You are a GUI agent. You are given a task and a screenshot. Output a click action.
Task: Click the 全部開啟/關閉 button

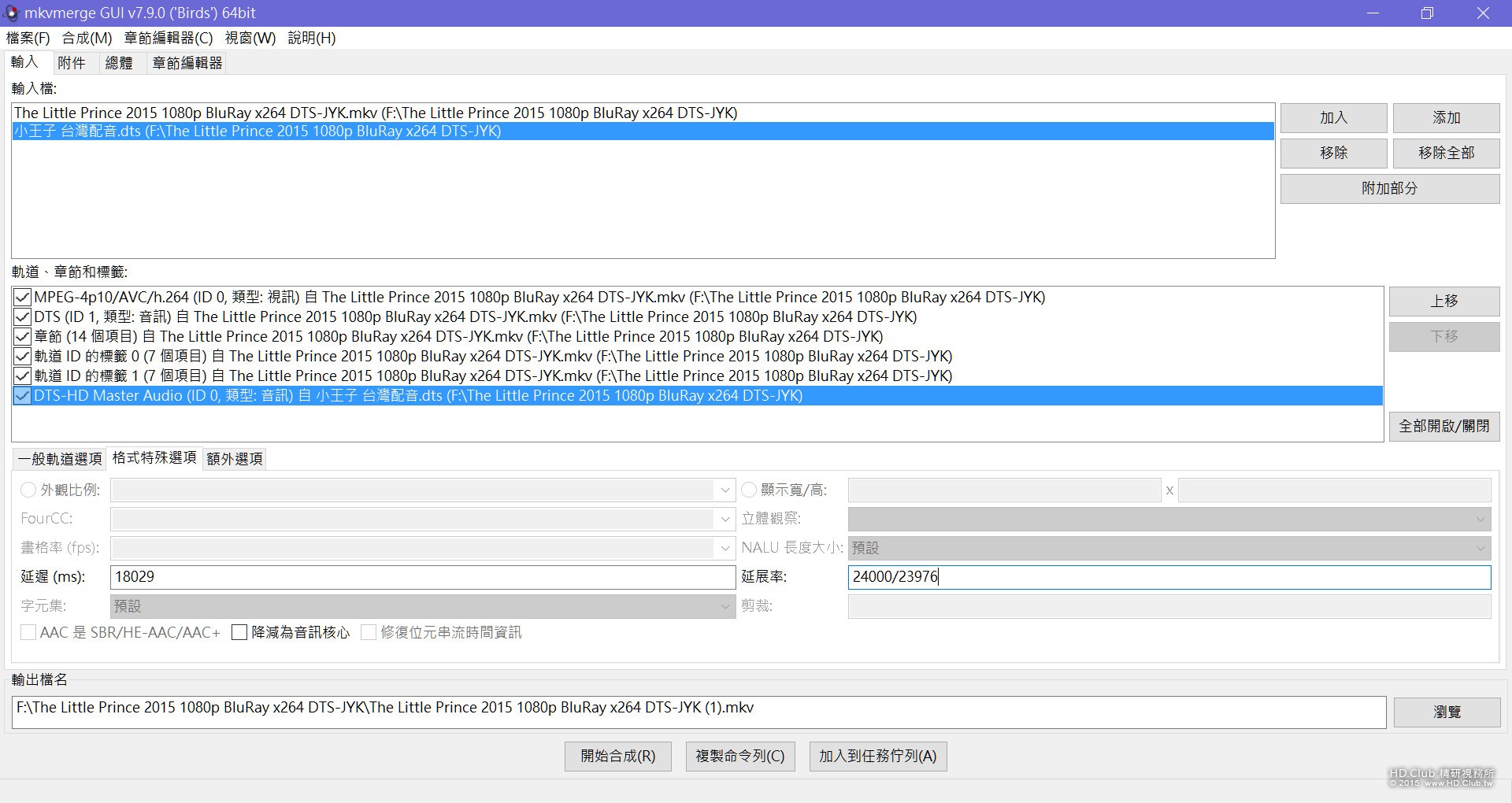coord(1444,427)
